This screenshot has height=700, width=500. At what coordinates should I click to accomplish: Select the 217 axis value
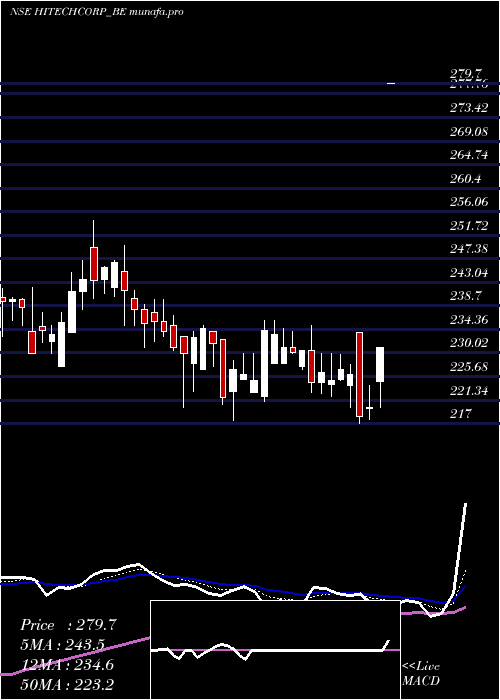[x=460, y=413]
